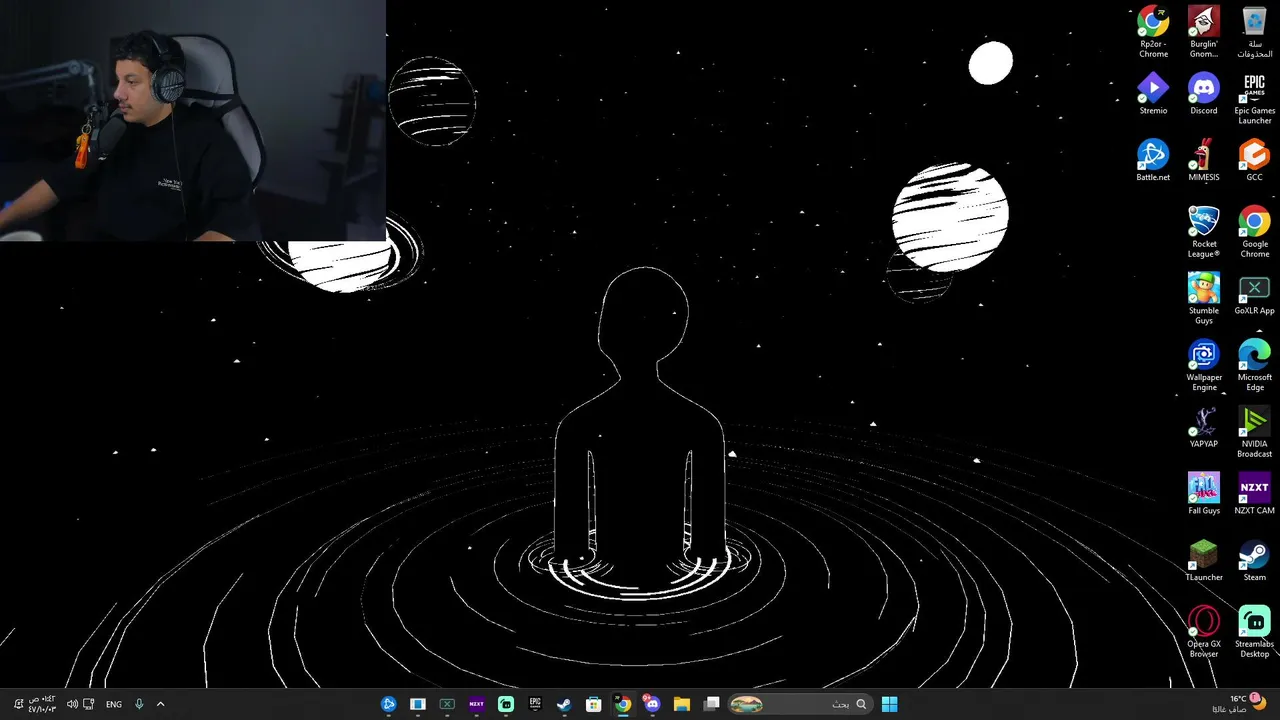Image resolution: width=1280 pixels, height=720 pixels.
Task: Select the Microsoft Edge desktop shortcut
Action: click(1254, 365)
